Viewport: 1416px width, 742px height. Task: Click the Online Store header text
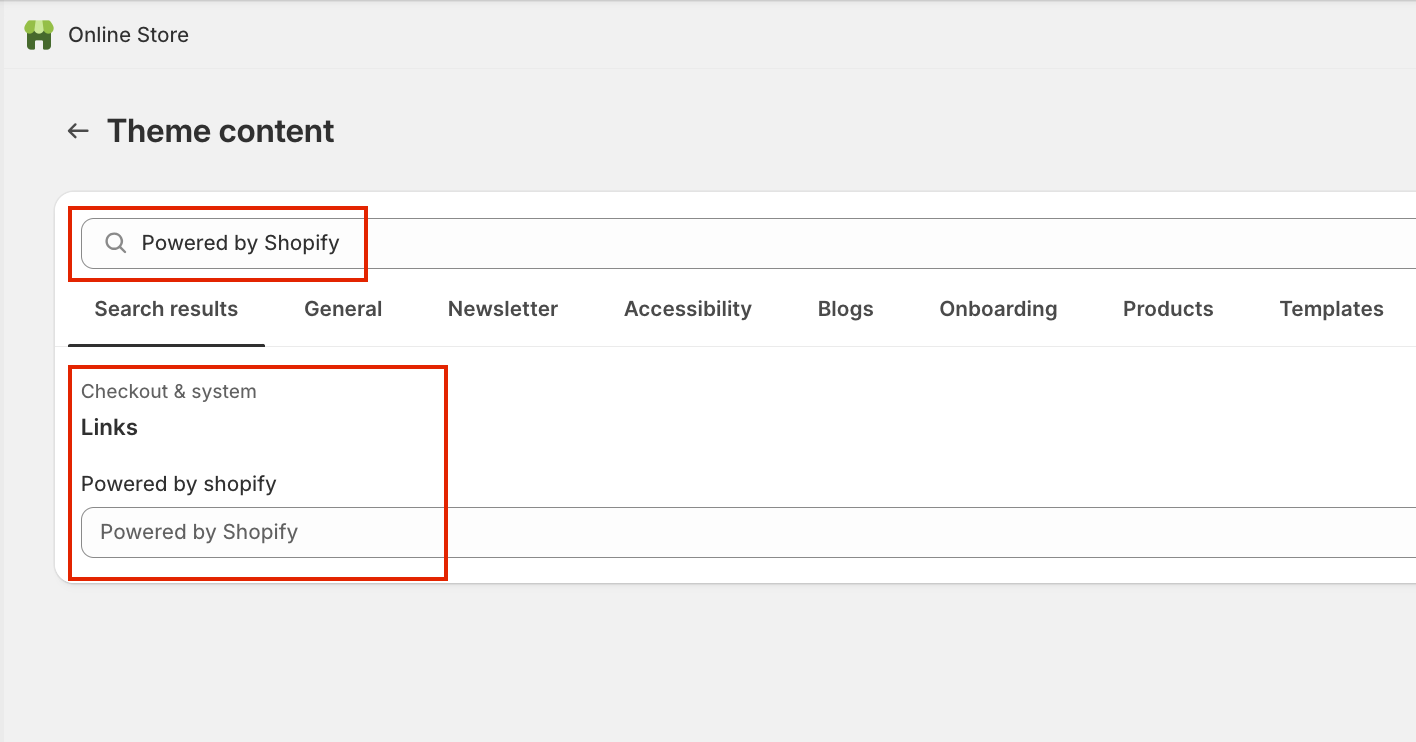click(x=128, y=35)
